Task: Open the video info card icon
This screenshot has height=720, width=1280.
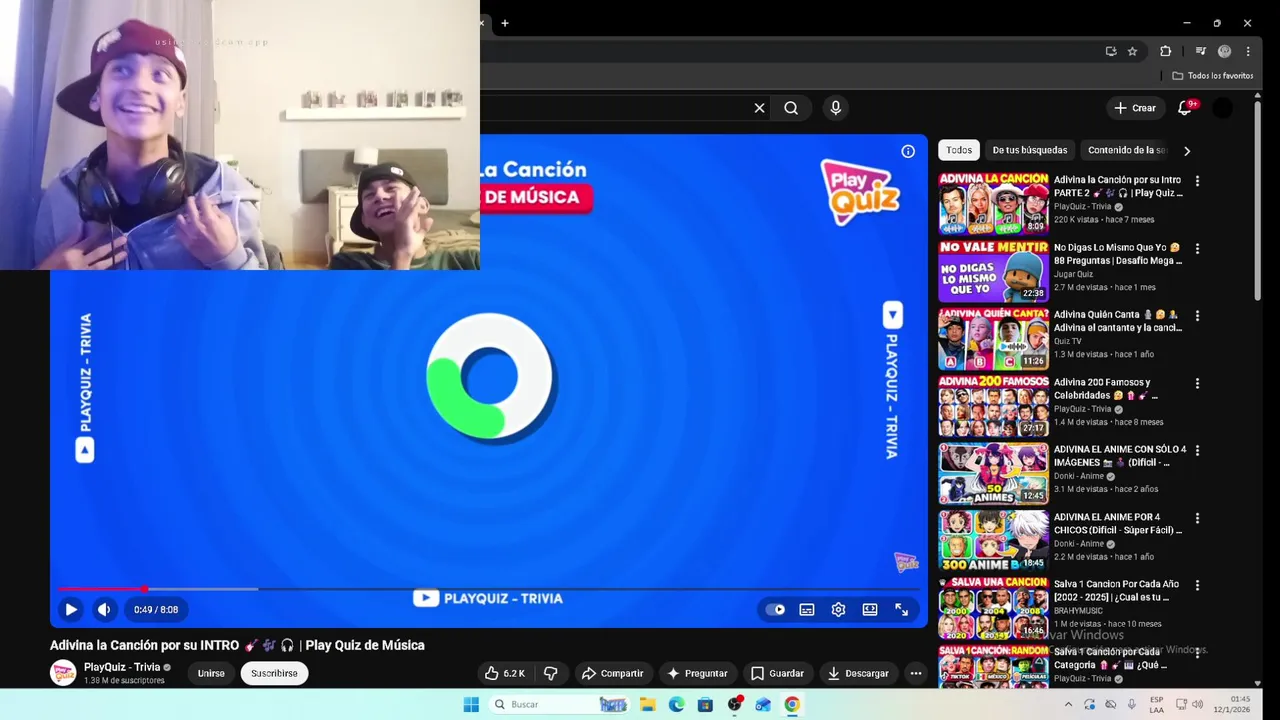Action: pyautogui.click(x=908, y=151)
